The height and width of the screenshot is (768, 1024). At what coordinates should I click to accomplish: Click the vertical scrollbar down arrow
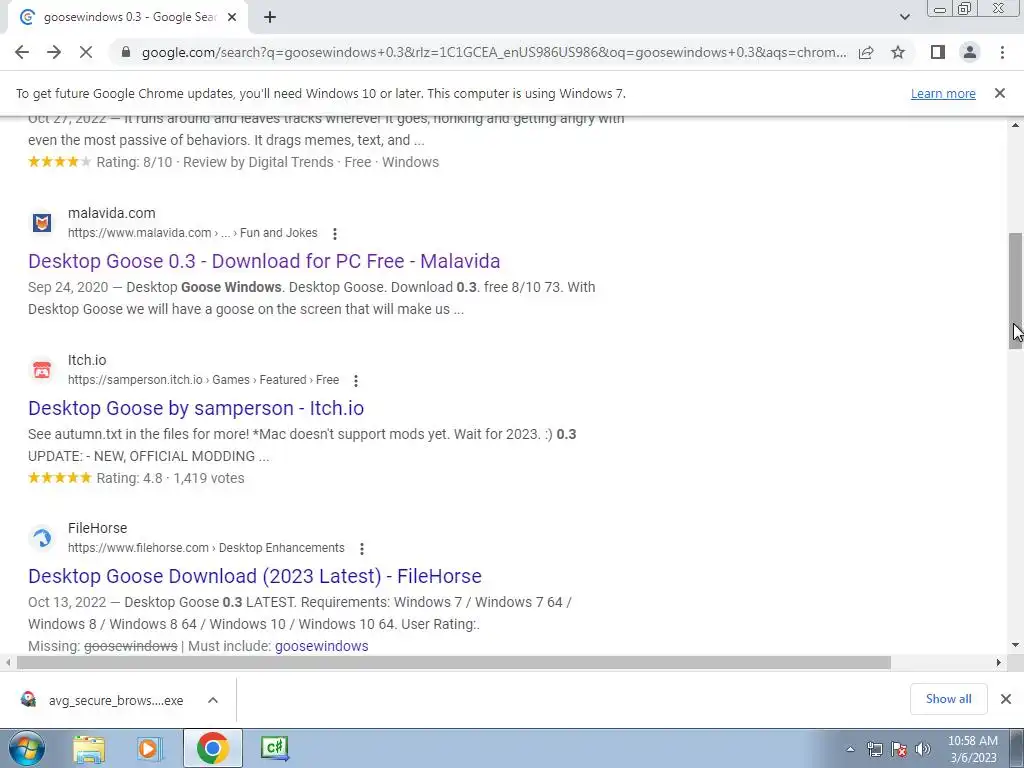pyautogui.click(x=1015, y=645)
